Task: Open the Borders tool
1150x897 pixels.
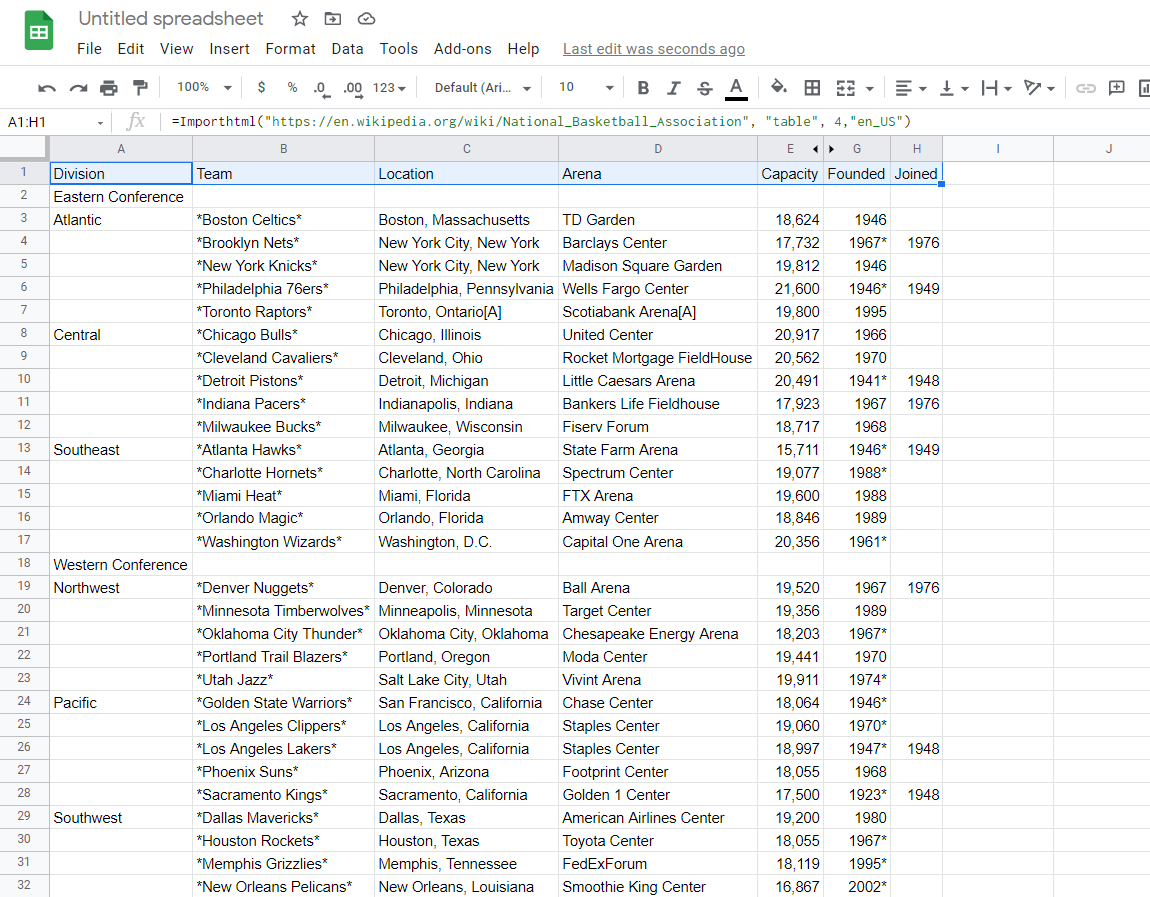Action: tap(812, 88)
